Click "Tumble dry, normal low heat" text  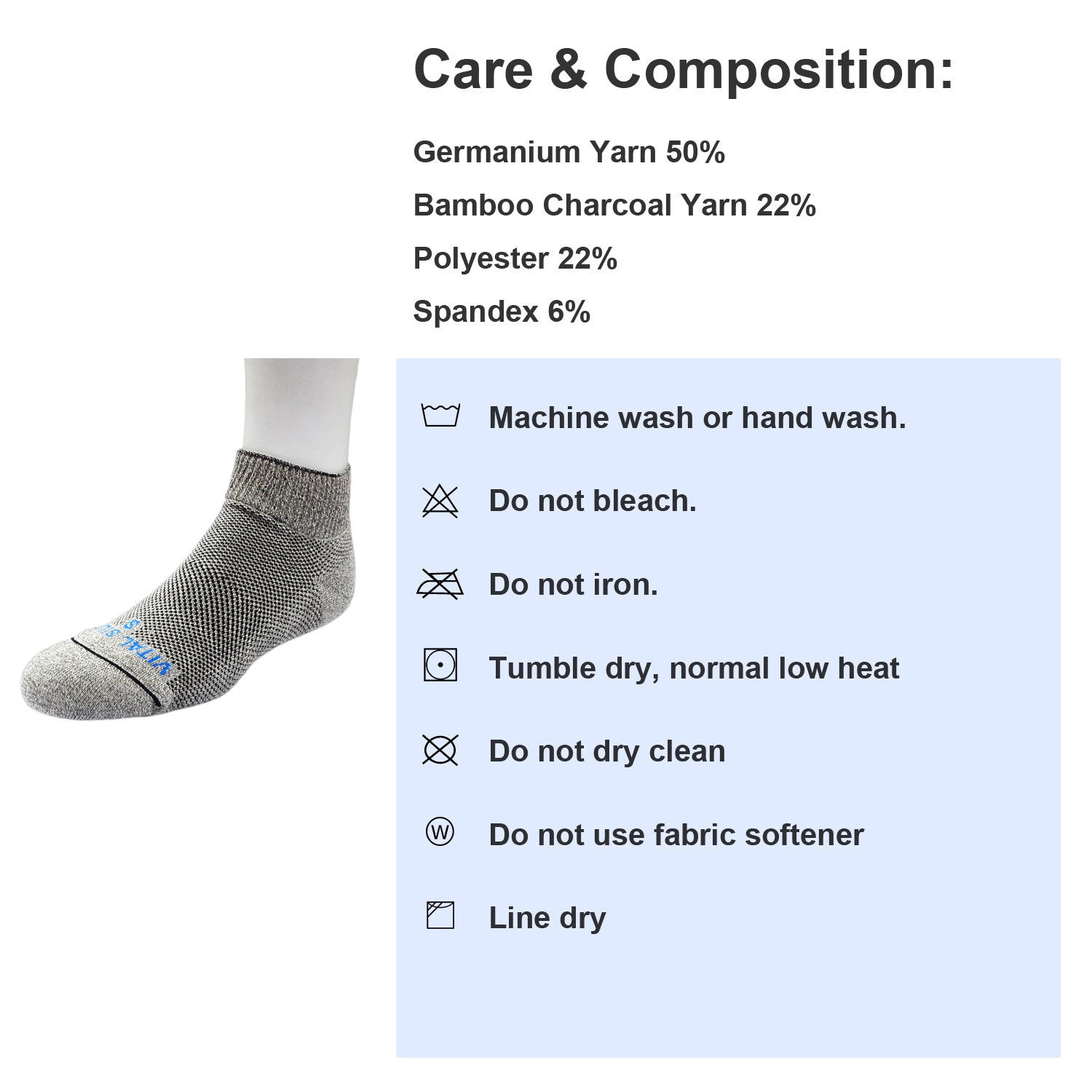pyautogui.click(x=694, y=668)
